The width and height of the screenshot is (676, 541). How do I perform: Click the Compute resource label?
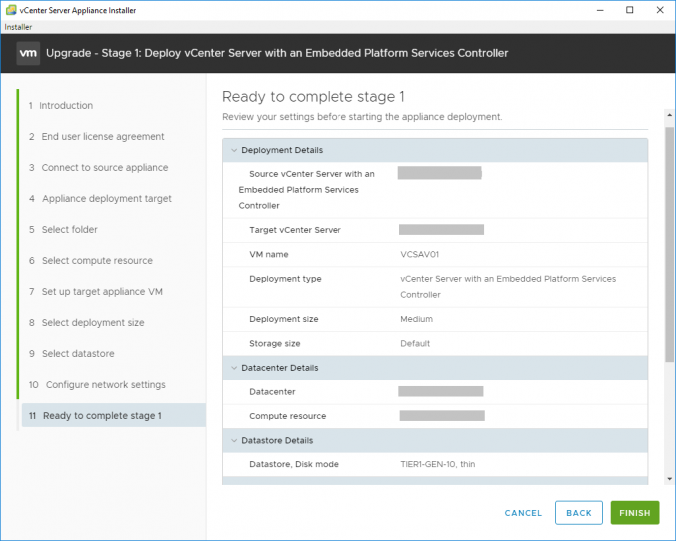[288, 416]
